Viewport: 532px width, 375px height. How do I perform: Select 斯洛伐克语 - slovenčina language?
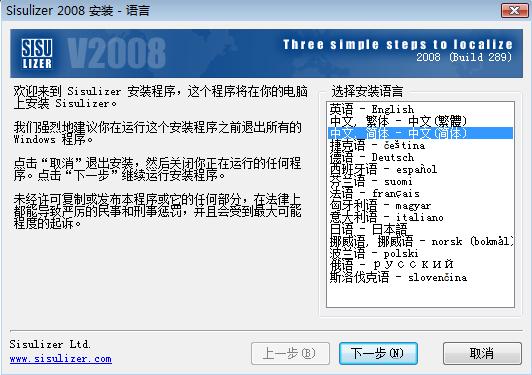420,278
